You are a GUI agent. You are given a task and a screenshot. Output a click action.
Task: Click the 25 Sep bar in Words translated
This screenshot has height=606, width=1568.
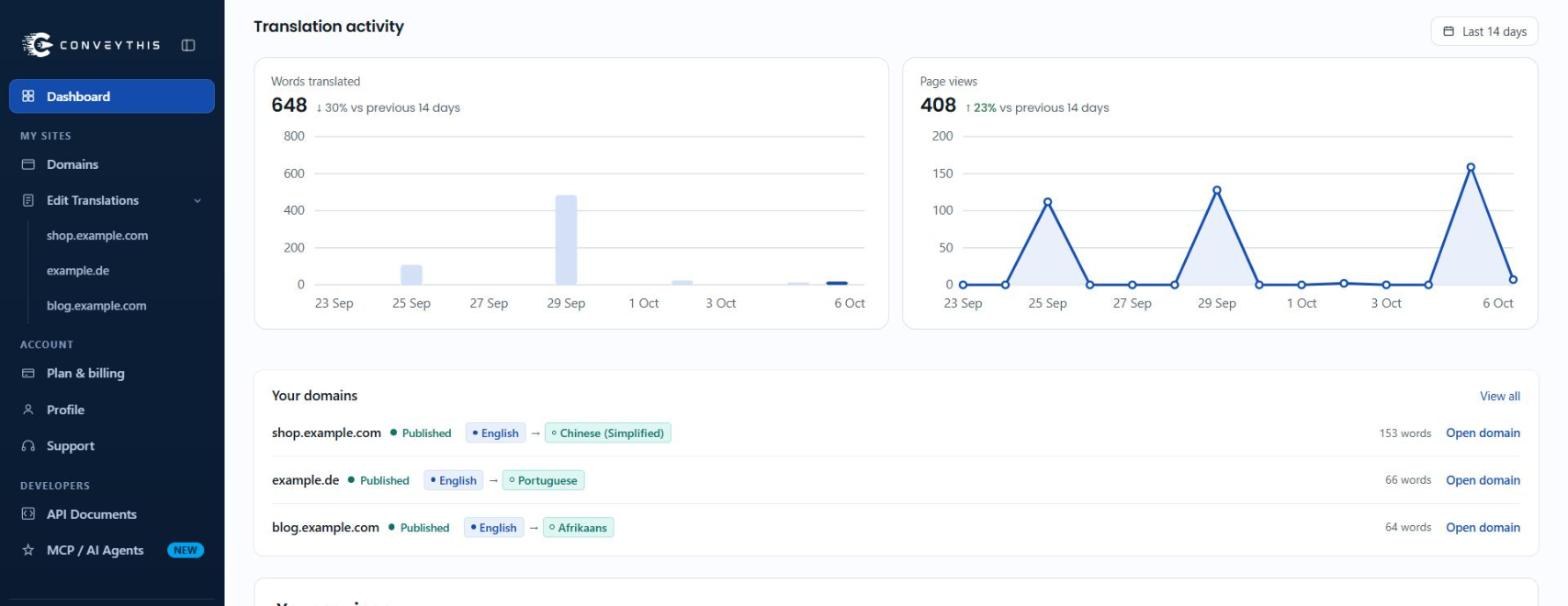411,275
